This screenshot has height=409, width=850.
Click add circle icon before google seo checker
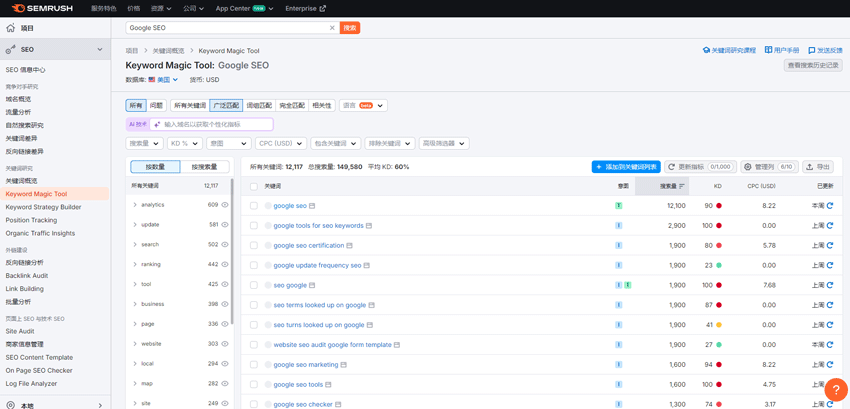[268, 405]
